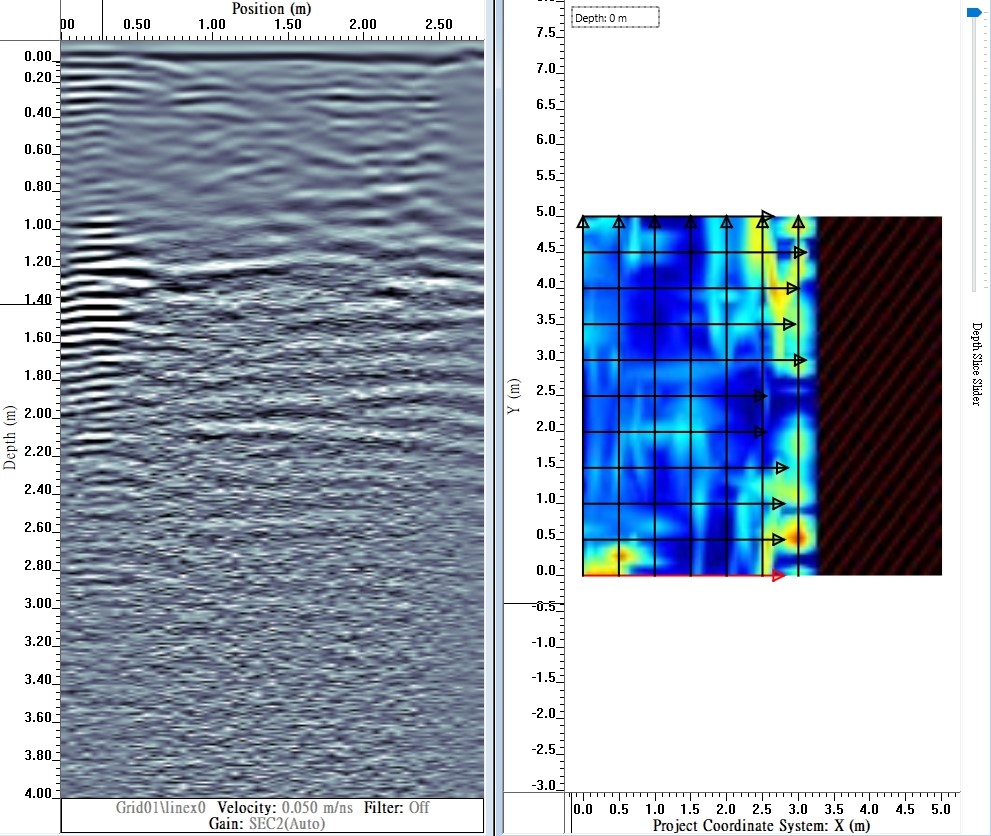Click the red hot spot near X=3.0

(x=797, y=537)
